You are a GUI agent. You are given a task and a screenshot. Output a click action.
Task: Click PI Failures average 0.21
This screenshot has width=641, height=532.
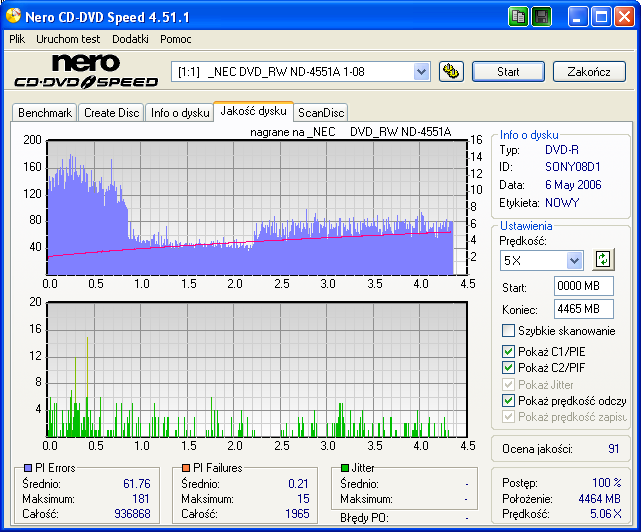click(298, 484)
